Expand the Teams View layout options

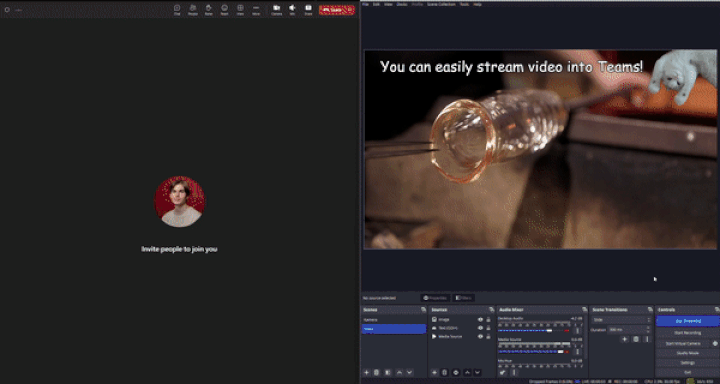[240, 9]
